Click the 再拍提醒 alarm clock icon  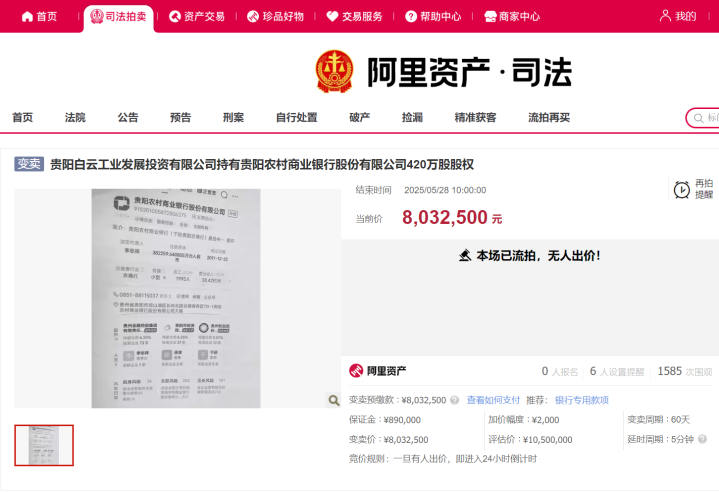coord(682,190)
